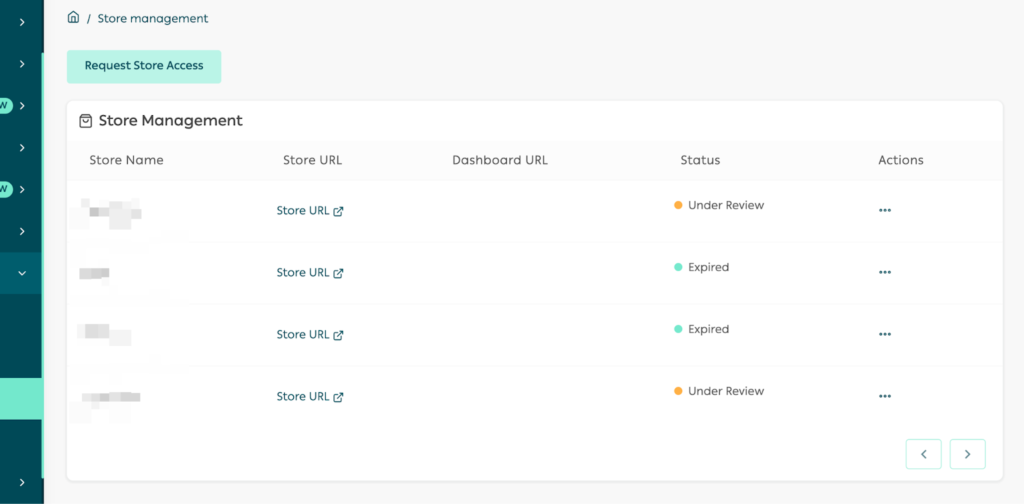Screen dimensions: 1024x504
Task: Click the Store management breadcrumb text
Action: [x=153, y=19]
